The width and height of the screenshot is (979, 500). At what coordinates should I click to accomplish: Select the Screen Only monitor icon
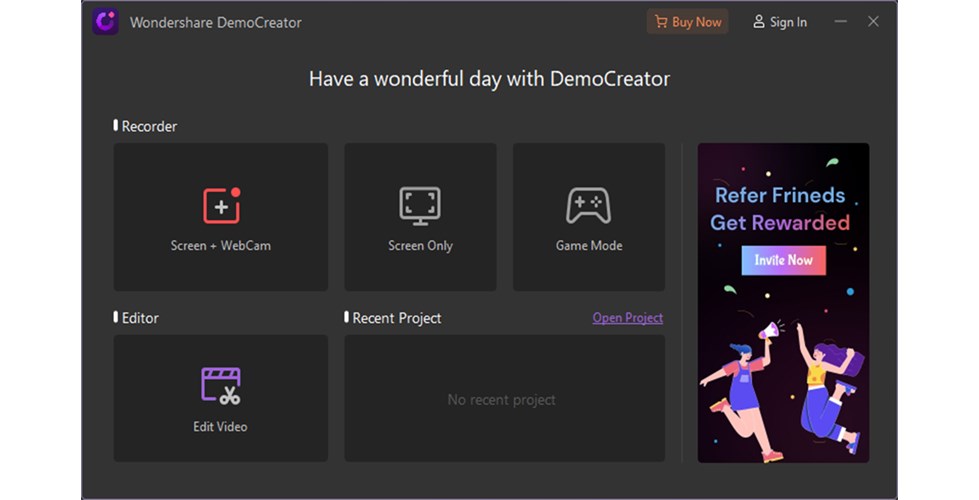point(420,205)
